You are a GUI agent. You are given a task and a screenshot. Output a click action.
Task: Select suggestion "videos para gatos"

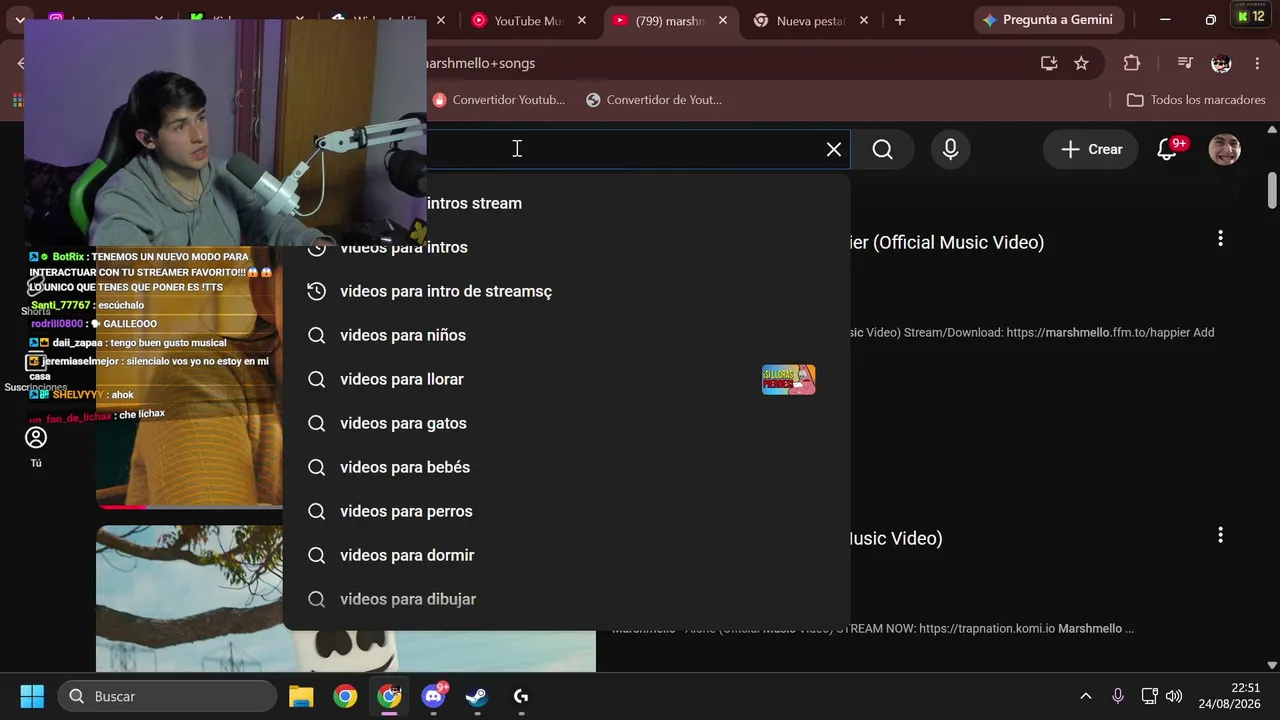click(x=566, y=423)
